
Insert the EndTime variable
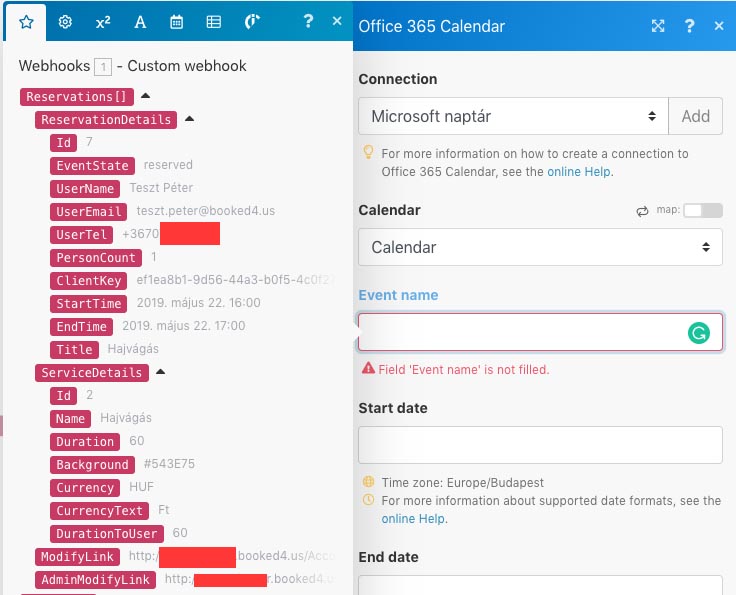[x=82, y=327]
